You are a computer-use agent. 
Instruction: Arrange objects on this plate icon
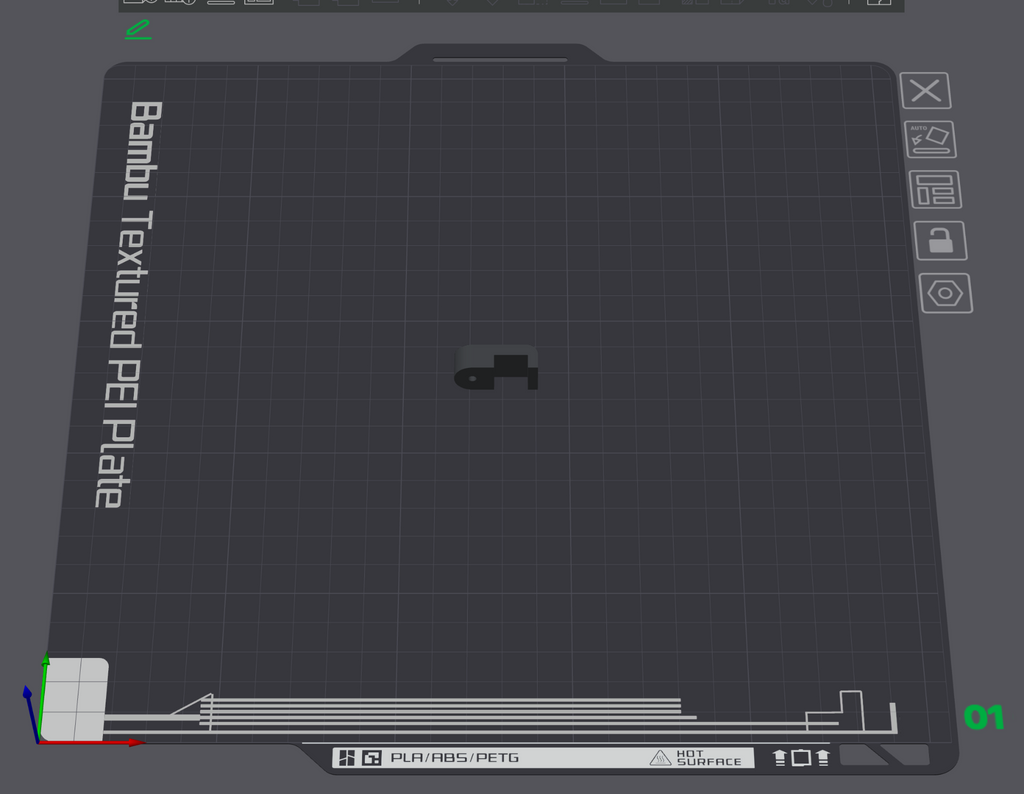click(935, 189)
